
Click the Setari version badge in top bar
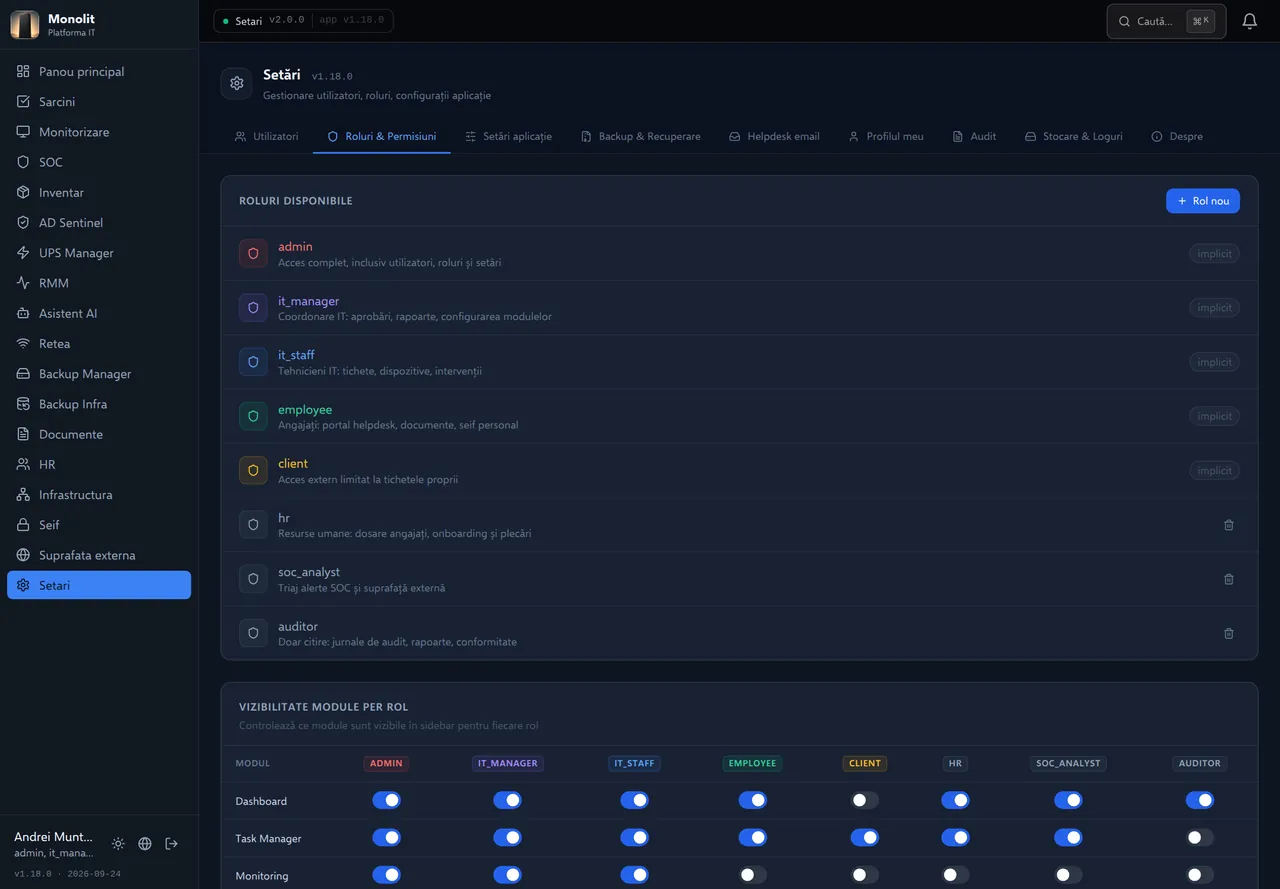click(303, 21)
